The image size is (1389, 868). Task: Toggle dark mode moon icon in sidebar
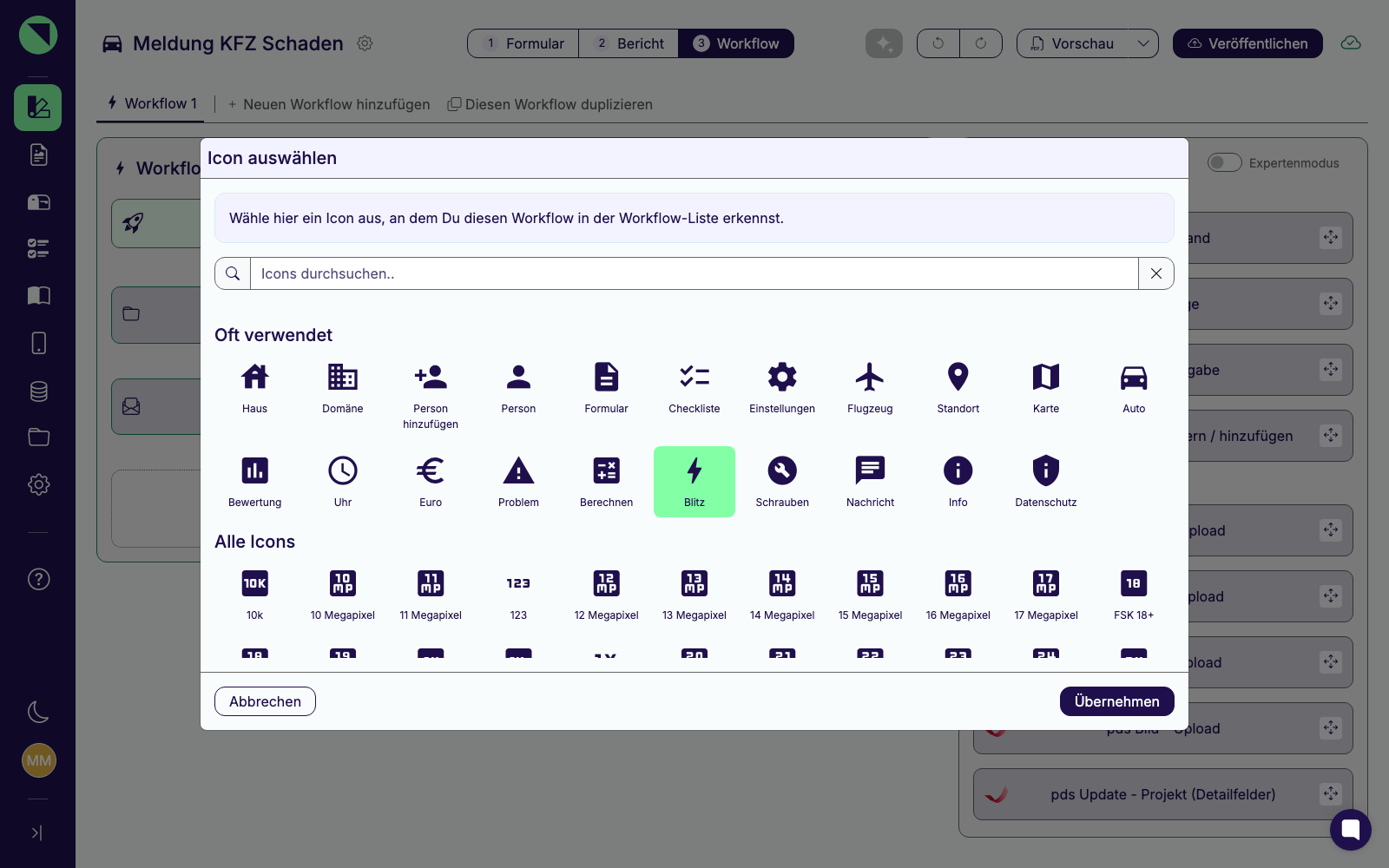pos(38,712)
